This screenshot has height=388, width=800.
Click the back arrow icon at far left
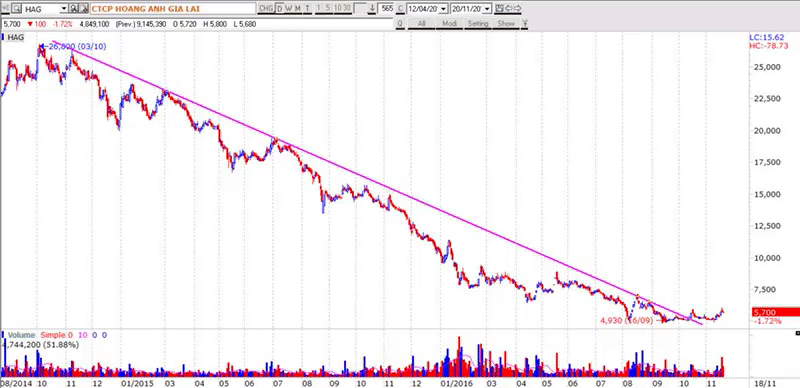tap(5, 9)
